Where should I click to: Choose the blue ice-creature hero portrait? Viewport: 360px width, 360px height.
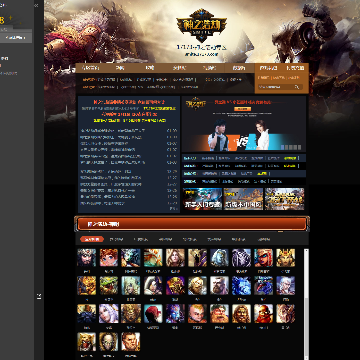(241, 285)
